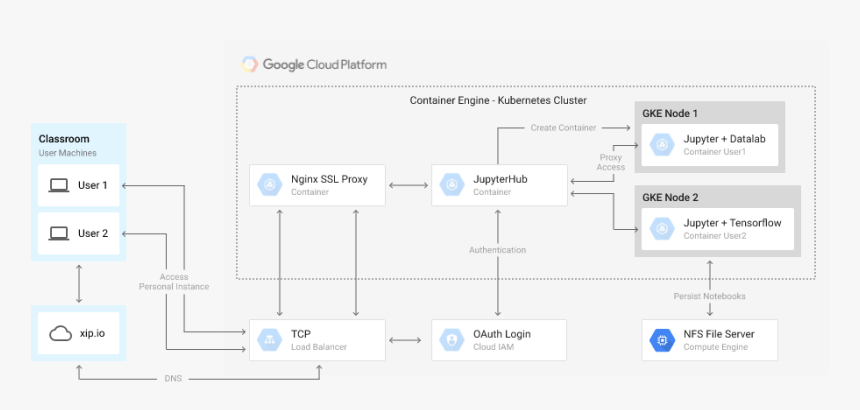This screenshot has height=410, width=860.
Task: Click the 'JupyterHub' title text
Action: click(x=500, y=179)
